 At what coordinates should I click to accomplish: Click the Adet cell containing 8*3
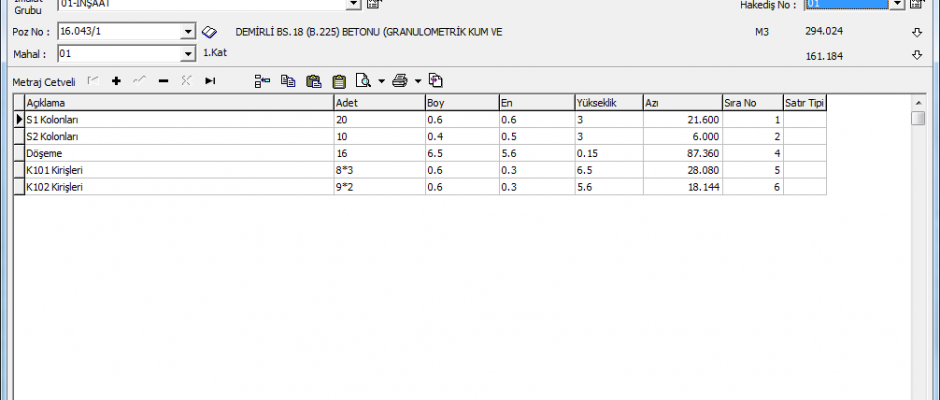378,170
